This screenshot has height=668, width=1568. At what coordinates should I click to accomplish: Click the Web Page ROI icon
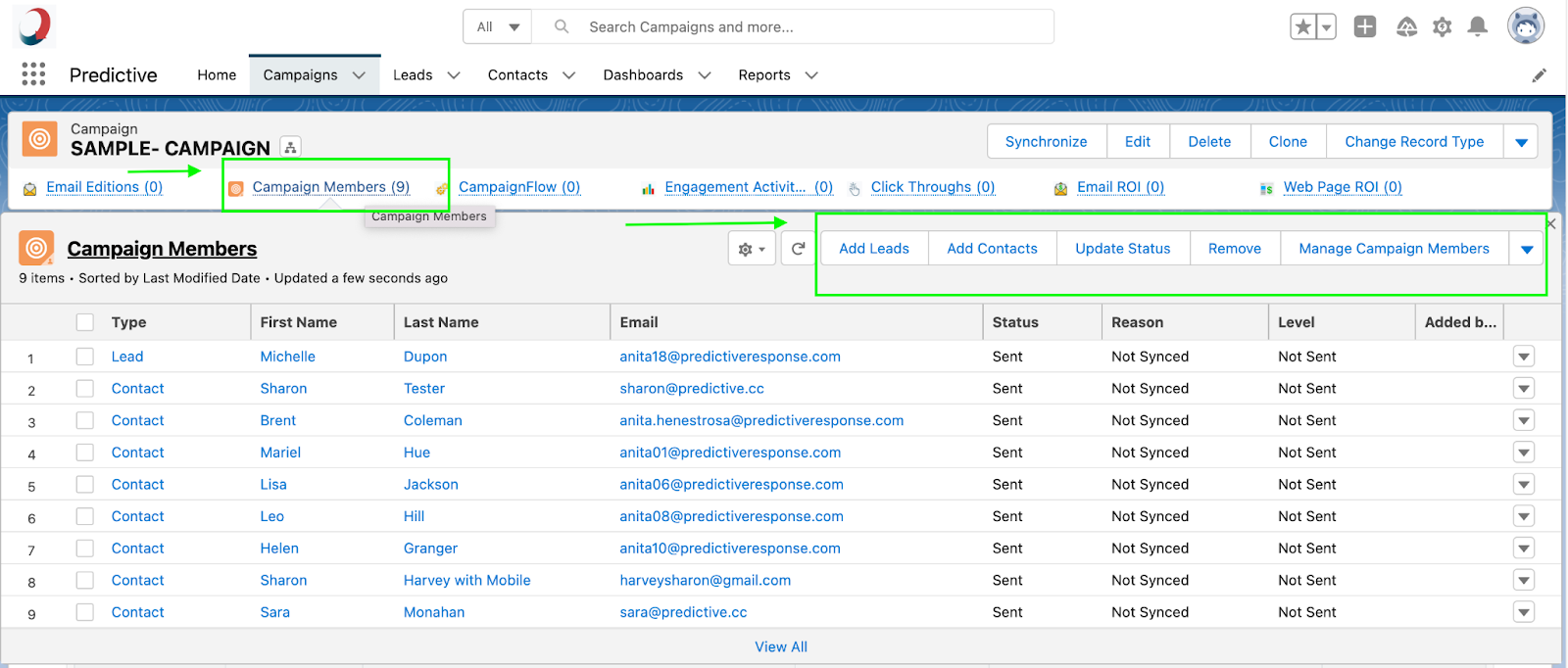1266,189
